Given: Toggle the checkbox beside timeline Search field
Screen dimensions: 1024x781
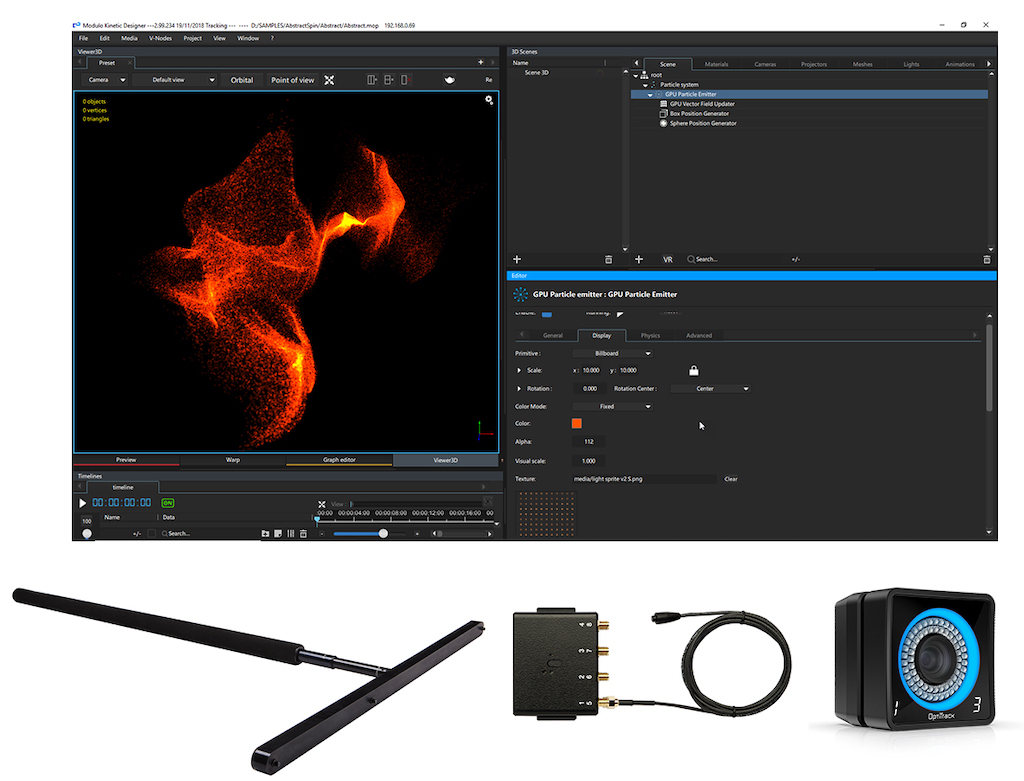Looking at the screenshot, I should click(152, 534).
